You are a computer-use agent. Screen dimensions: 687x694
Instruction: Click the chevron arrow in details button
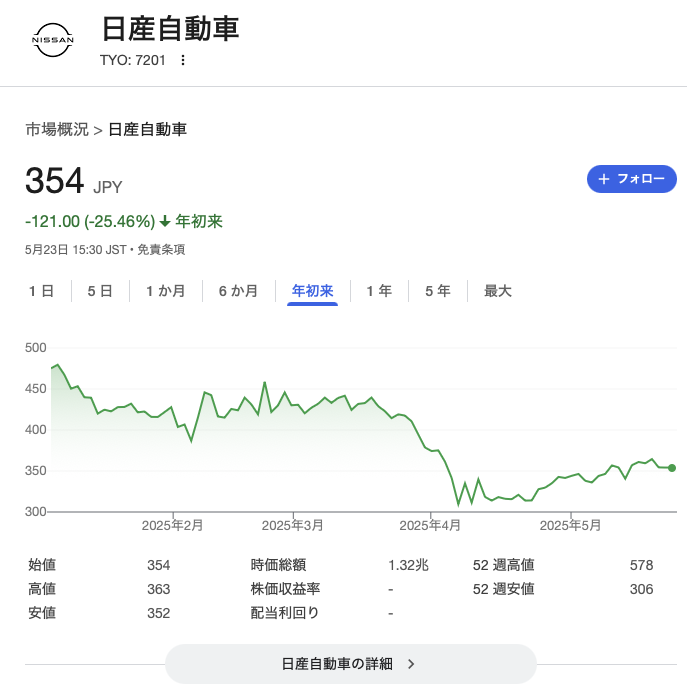411,664
